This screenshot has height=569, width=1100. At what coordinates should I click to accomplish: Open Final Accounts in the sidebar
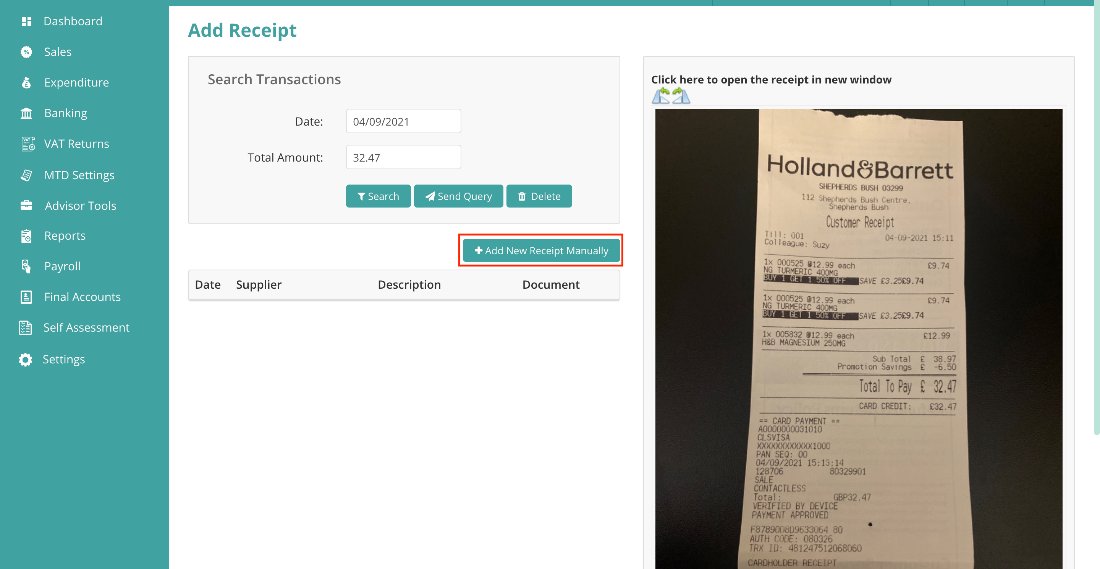82,297
